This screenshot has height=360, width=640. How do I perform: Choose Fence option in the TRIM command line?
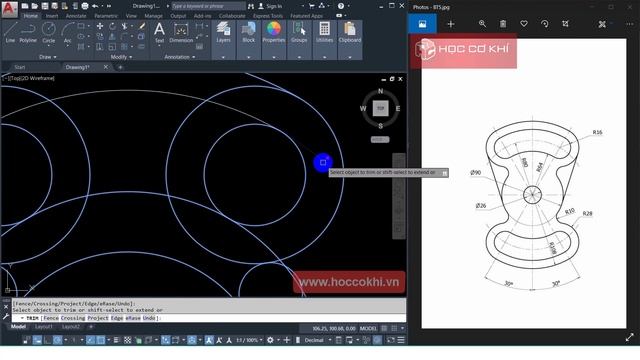pyautogui.click(x=51, y=318)
